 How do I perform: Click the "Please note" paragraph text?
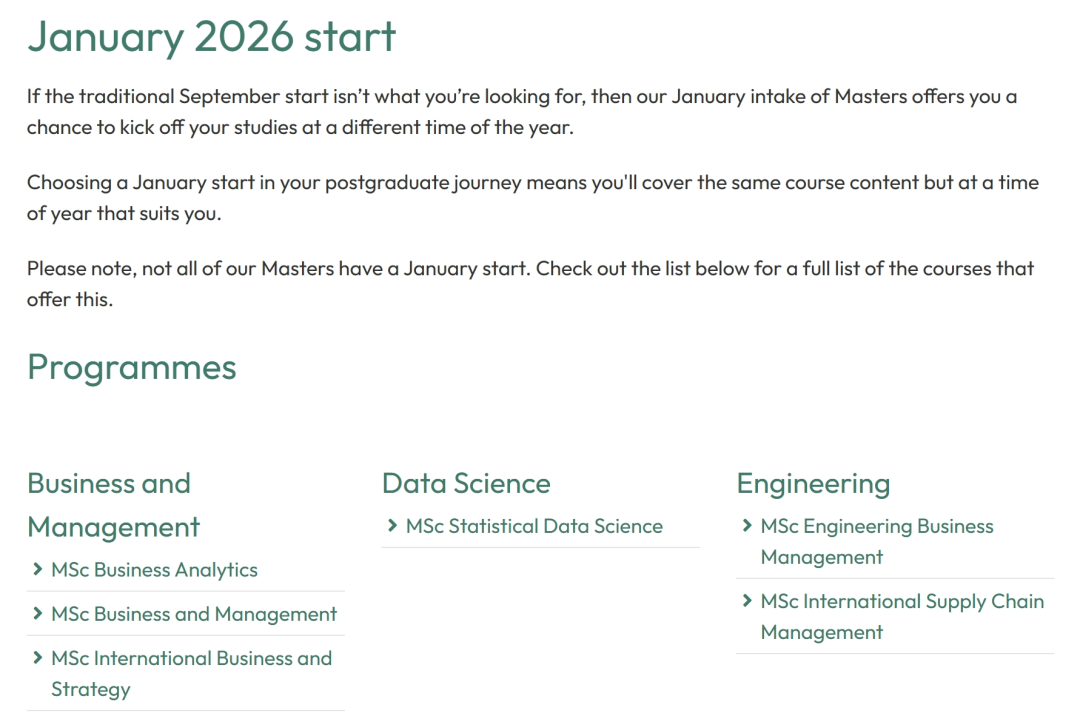click(530, 283)
